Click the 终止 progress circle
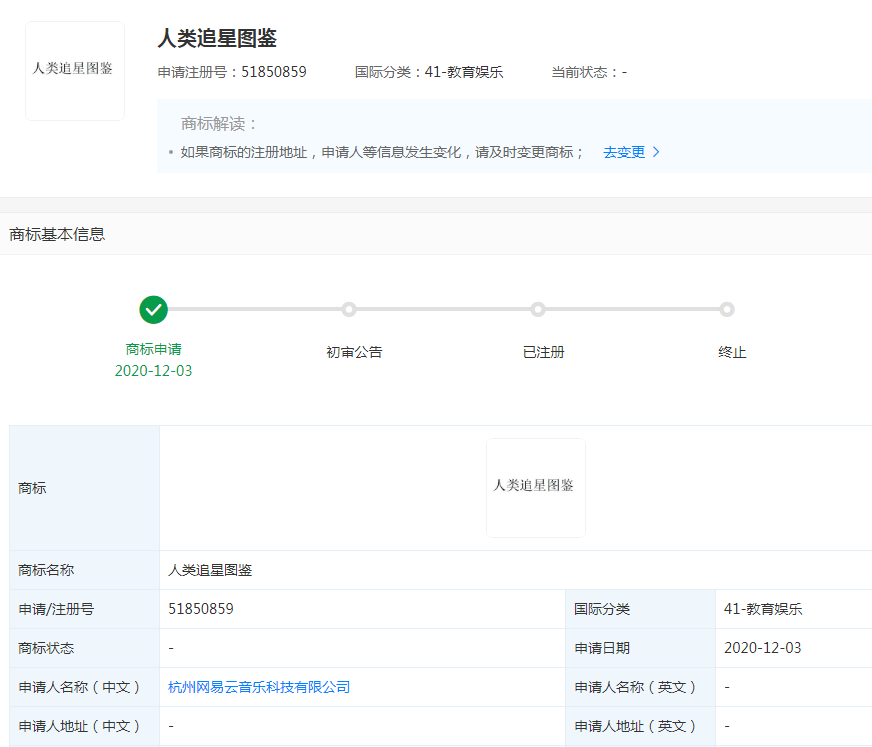 [729, 310]
